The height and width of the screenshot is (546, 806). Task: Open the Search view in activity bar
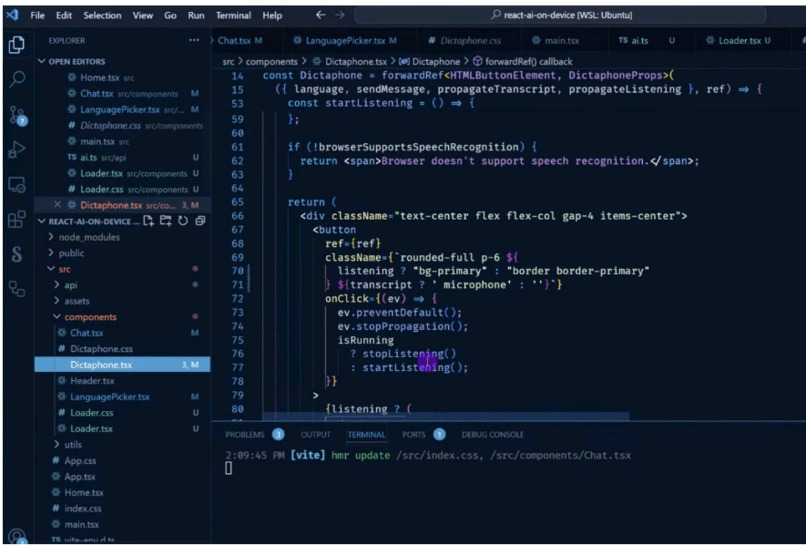click(x=17, y=79)
